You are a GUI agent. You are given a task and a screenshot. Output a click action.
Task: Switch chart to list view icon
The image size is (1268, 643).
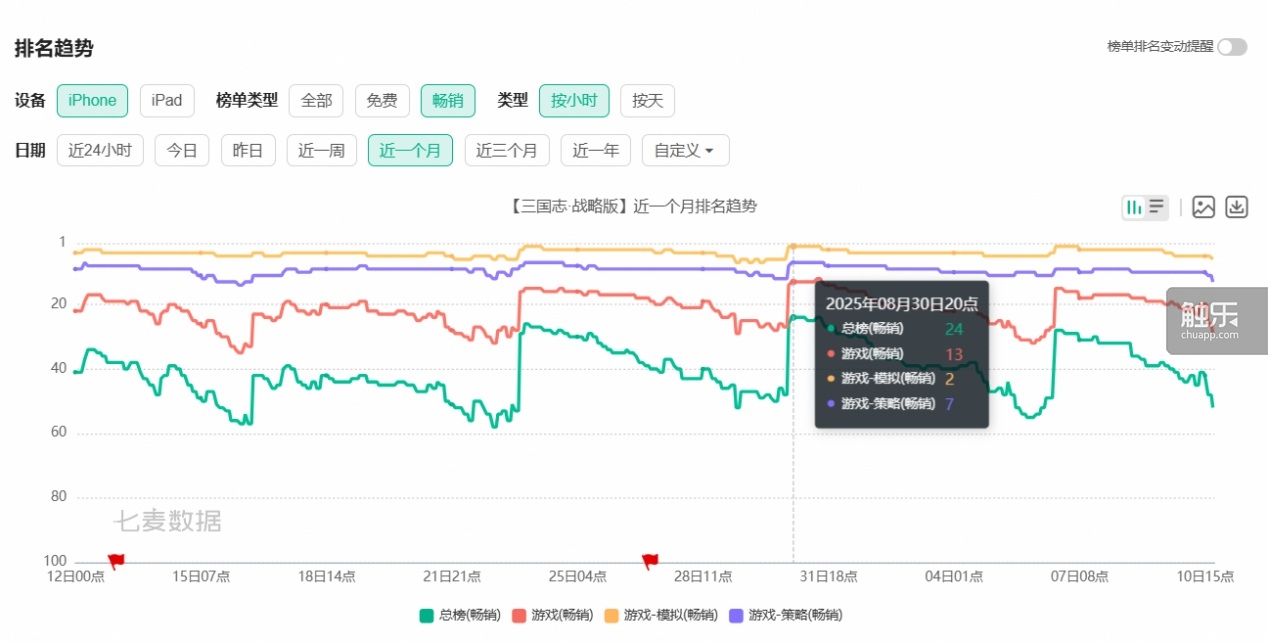1156,207
